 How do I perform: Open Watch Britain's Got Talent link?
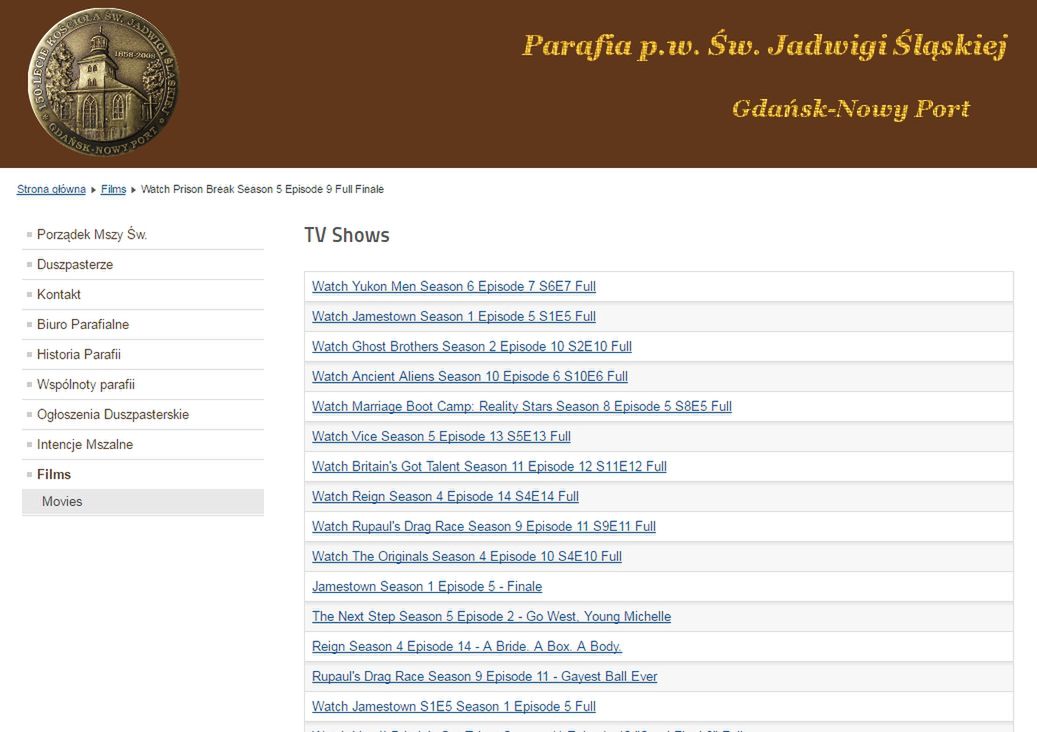tap(489, 466)
